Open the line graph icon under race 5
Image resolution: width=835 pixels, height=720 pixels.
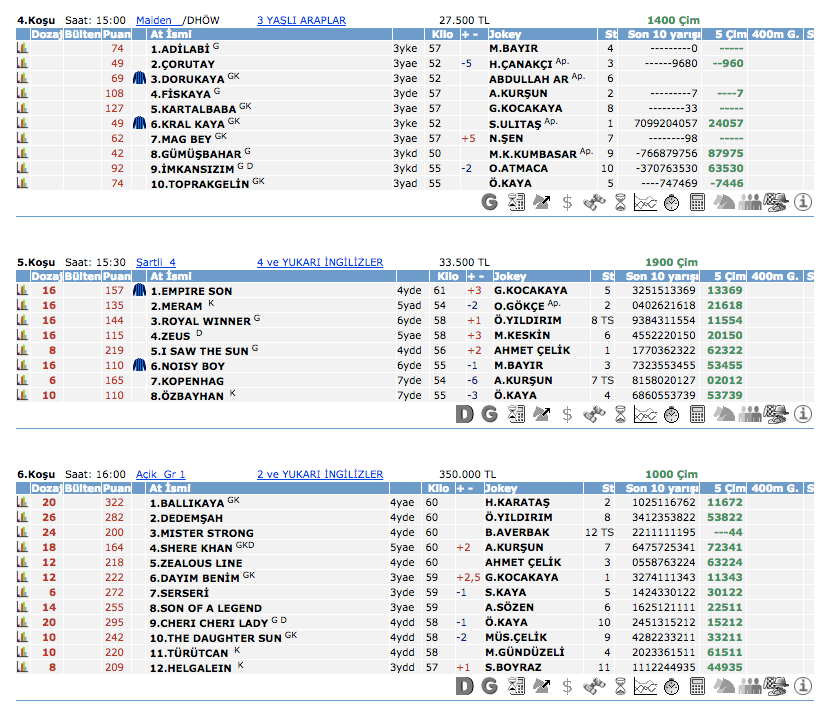click(x=646, y=414)
